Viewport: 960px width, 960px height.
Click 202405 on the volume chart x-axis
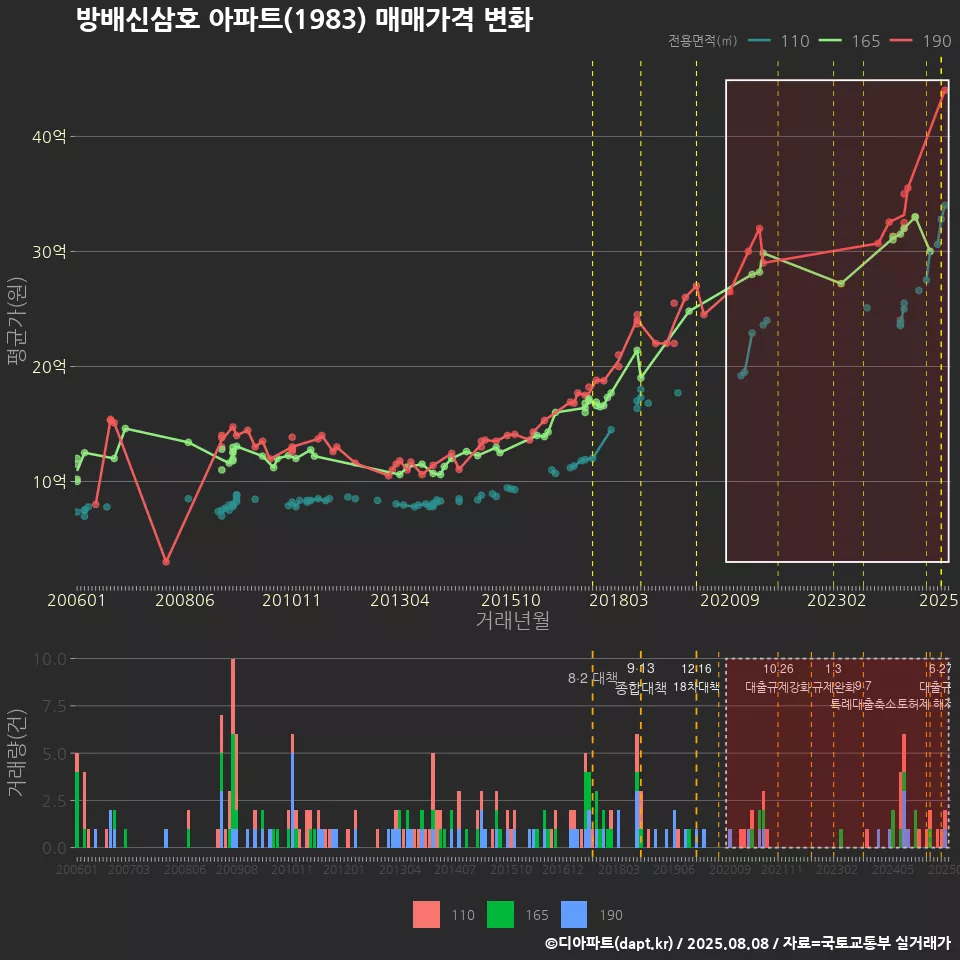tap(893, 869)
